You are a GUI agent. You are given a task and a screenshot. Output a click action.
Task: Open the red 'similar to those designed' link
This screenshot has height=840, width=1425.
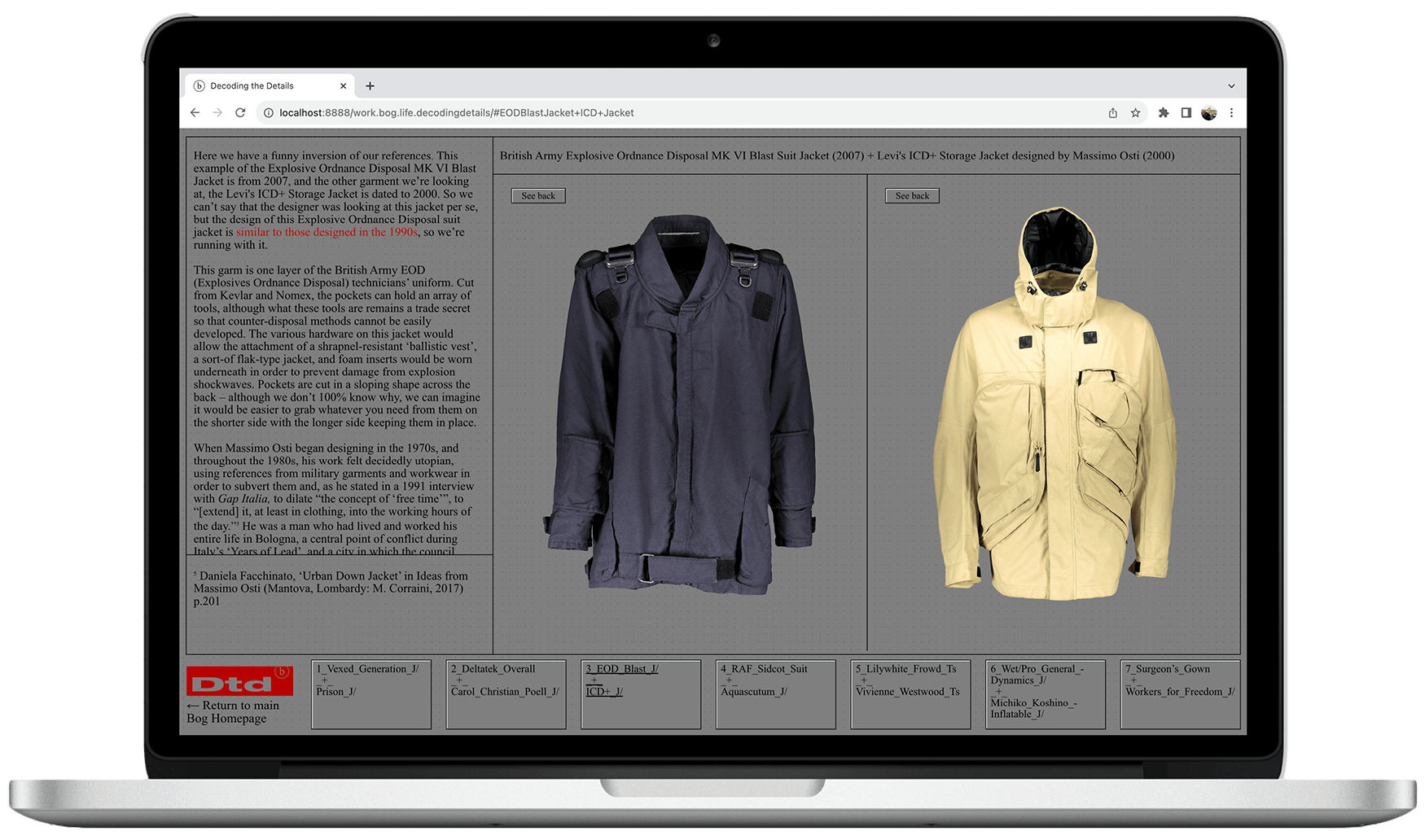(x=327, y=232)
